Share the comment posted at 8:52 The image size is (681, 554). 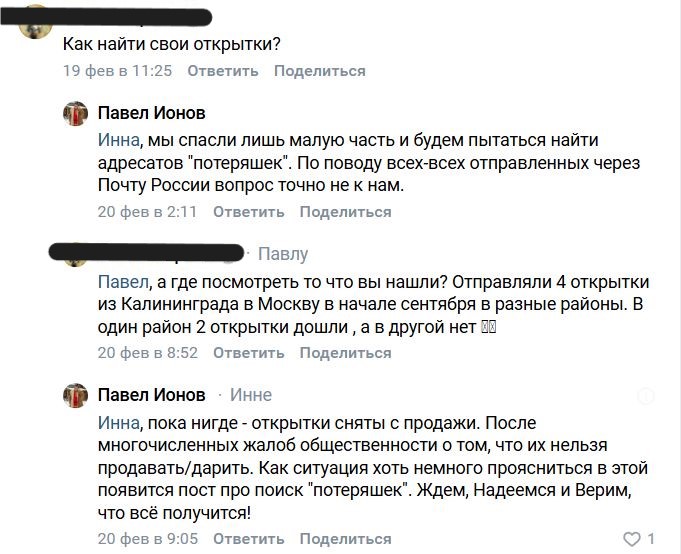click(x=345, y=352)
